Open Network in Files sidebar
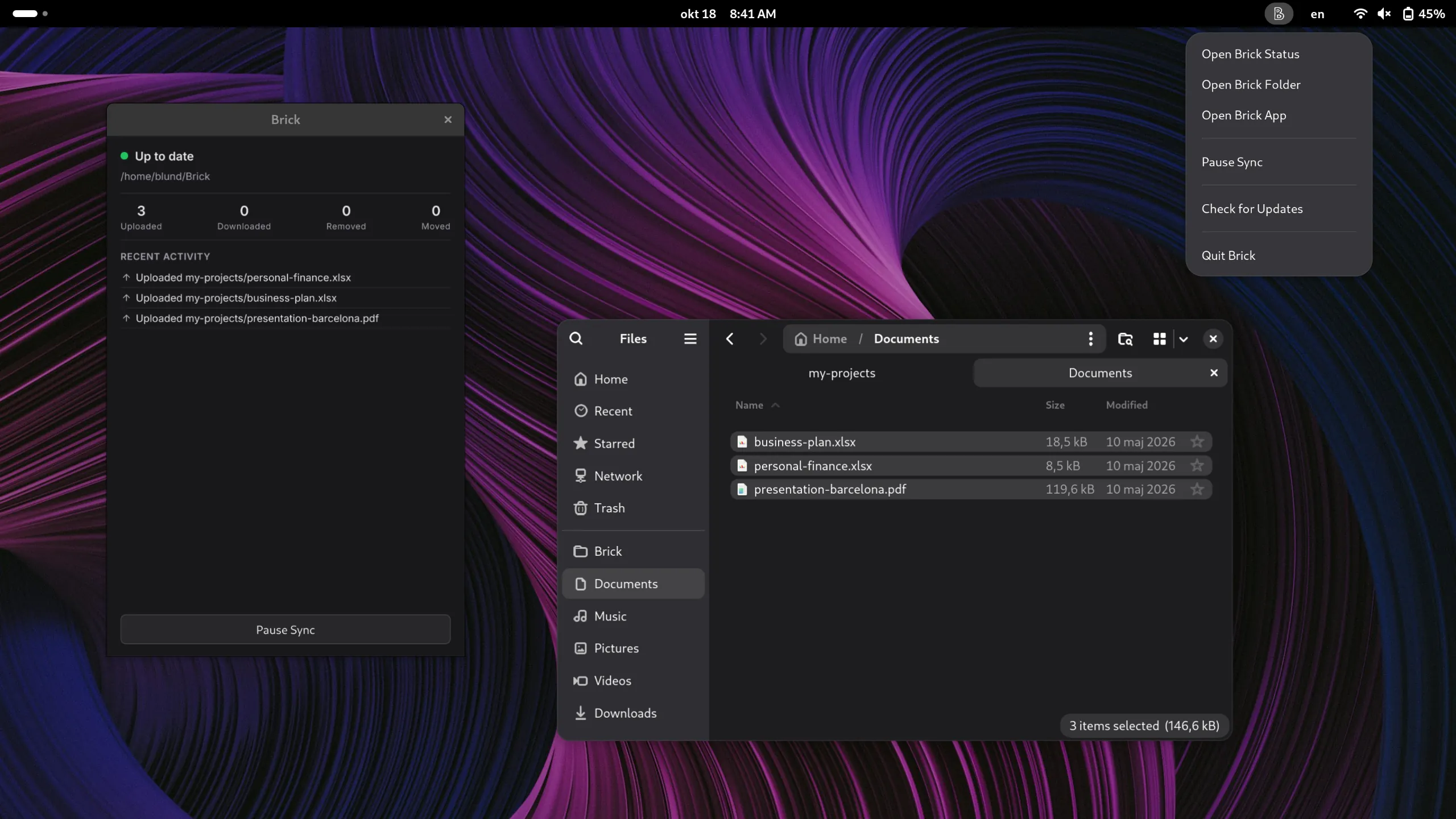Viewport: 1456px width, 819px height. click(x=633, y=476)
